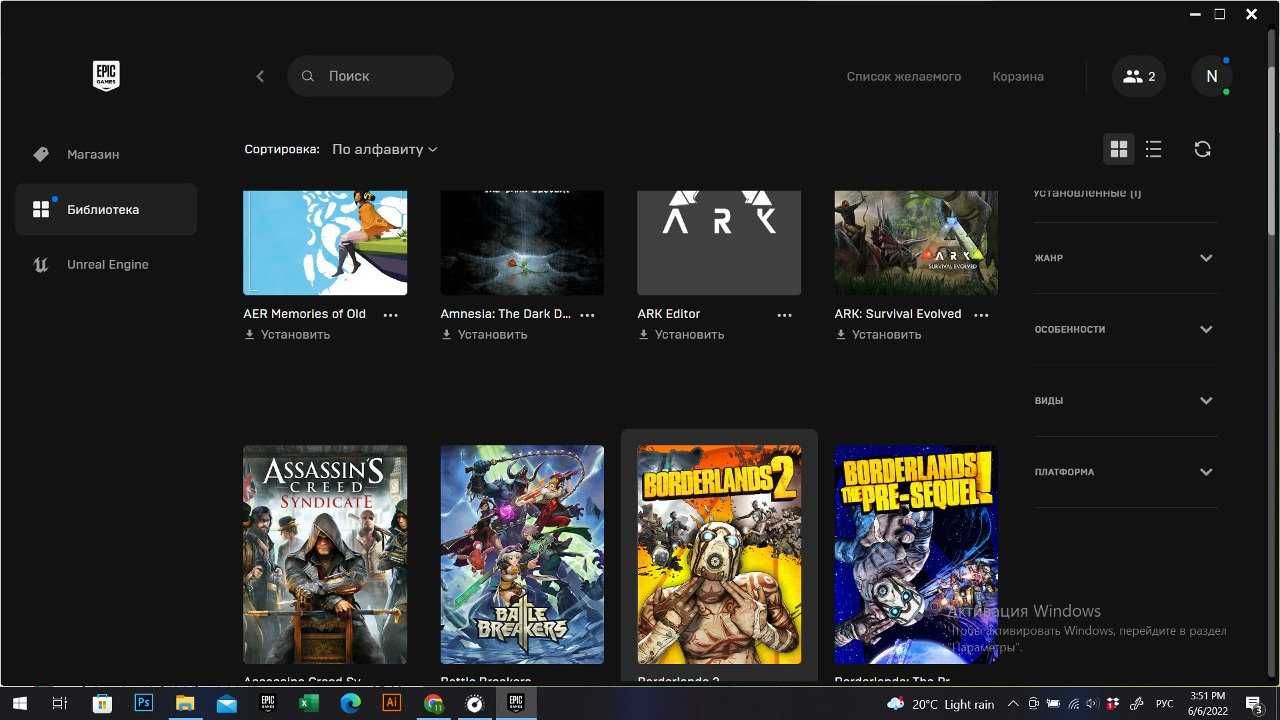This screenshot has width=1280, height=720.
Task: Open the Mail app from the taskbar
Action: [226, 703]
